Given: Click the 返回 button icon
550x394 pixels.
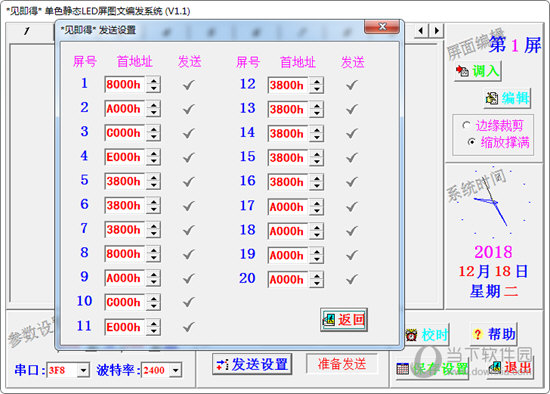Looking at the screenshot, I should 329,320.
